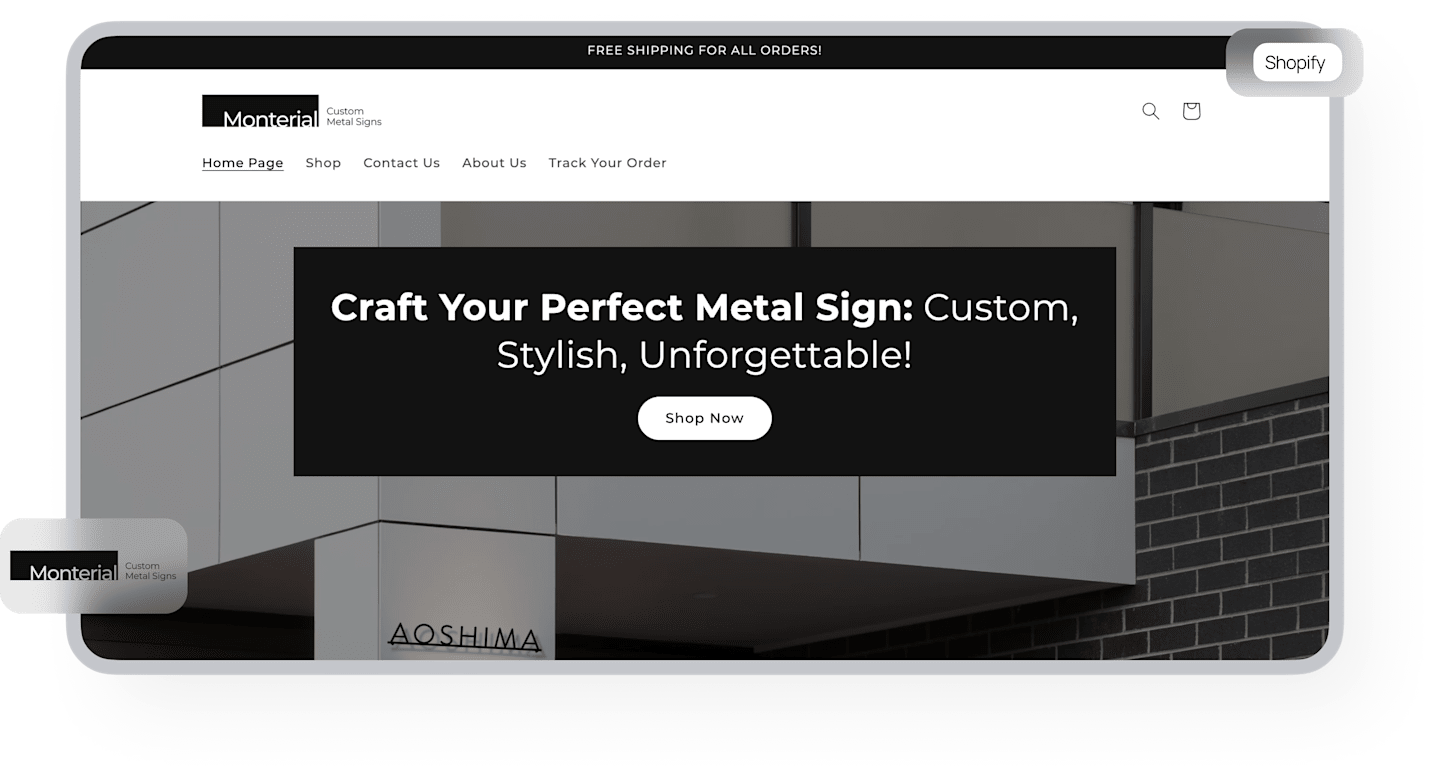The width and height of the screenshot is (1440, 780).
Task: Click the Shop Now button
Action: [x=705, y=418]
